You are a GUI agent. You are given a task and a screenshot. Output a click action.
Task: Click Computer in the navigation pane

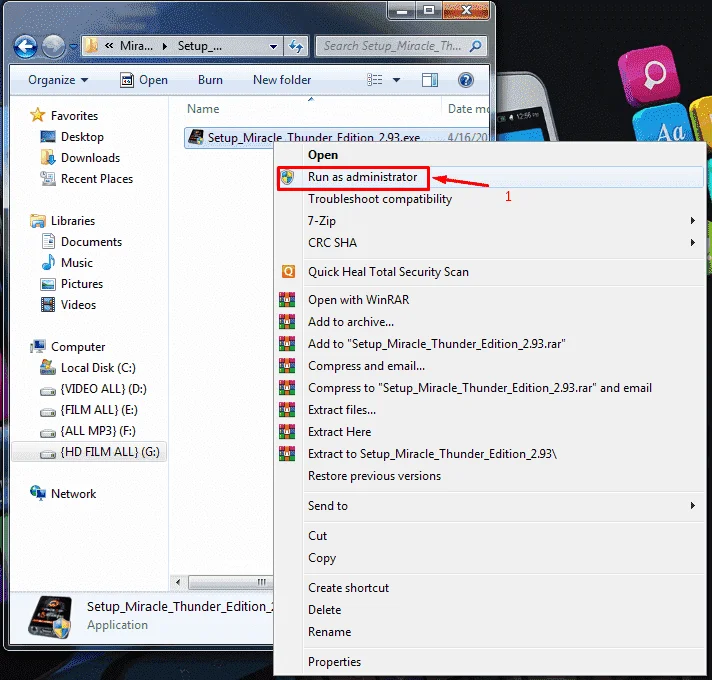tap(78, 347)
